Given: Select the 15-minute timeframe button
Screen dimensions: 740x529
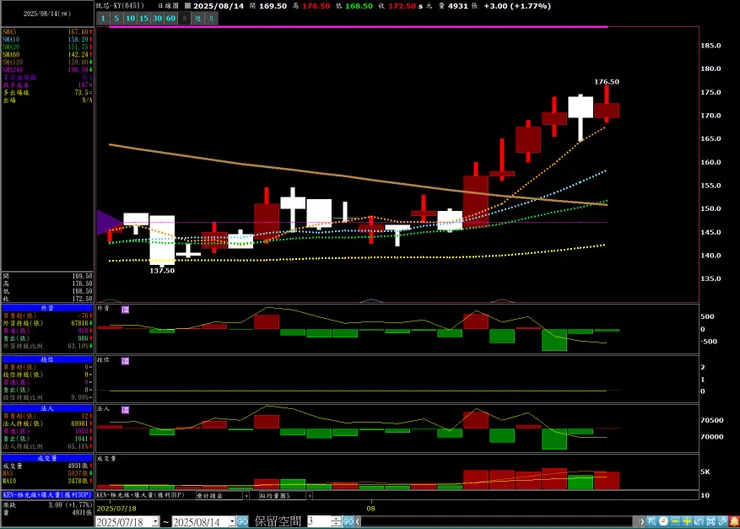Looking at the screenshot, I should 144,18.
